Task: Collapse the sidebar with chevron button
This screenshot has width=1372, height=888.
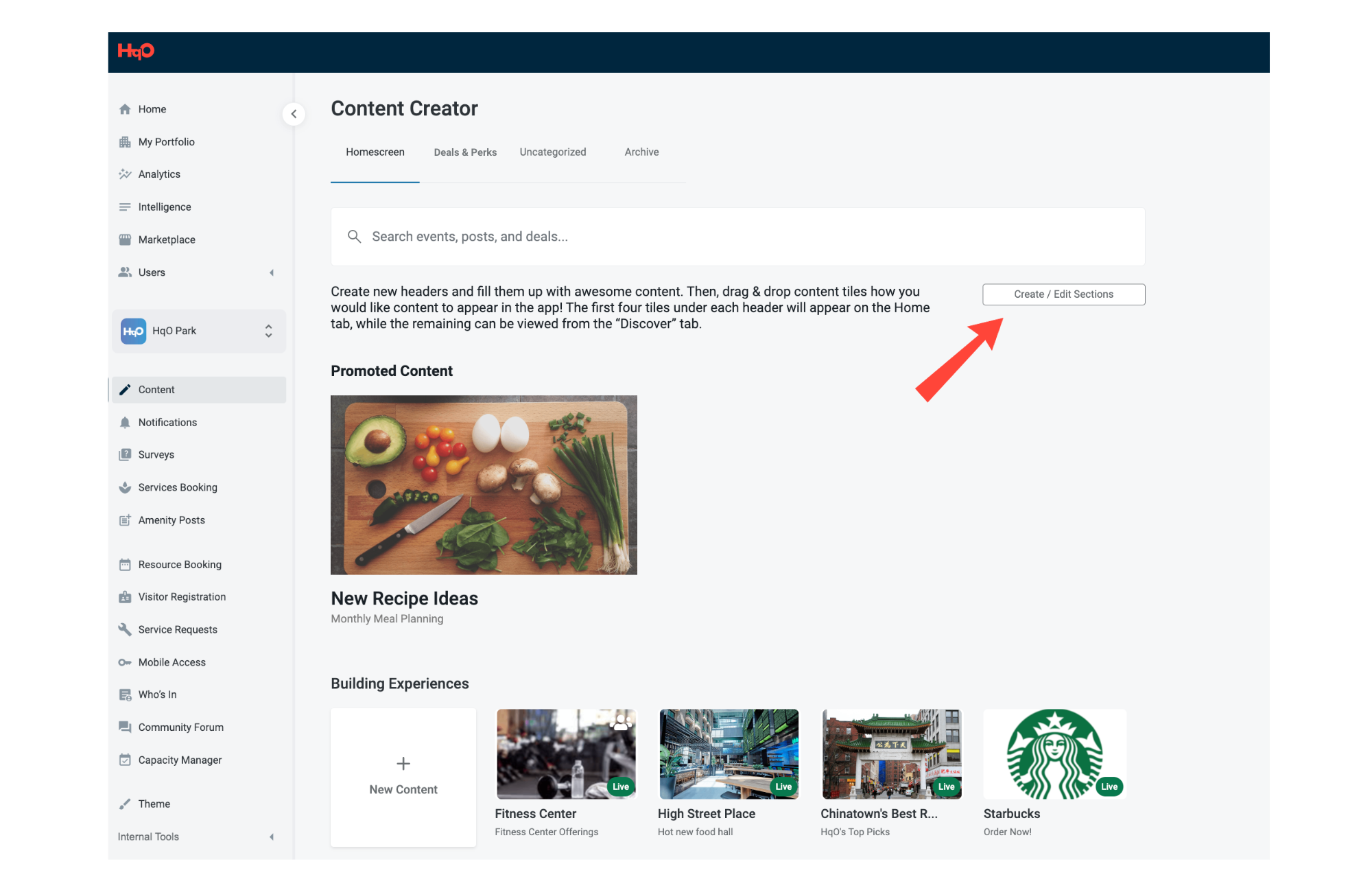Action: click(x=294, y=114)
